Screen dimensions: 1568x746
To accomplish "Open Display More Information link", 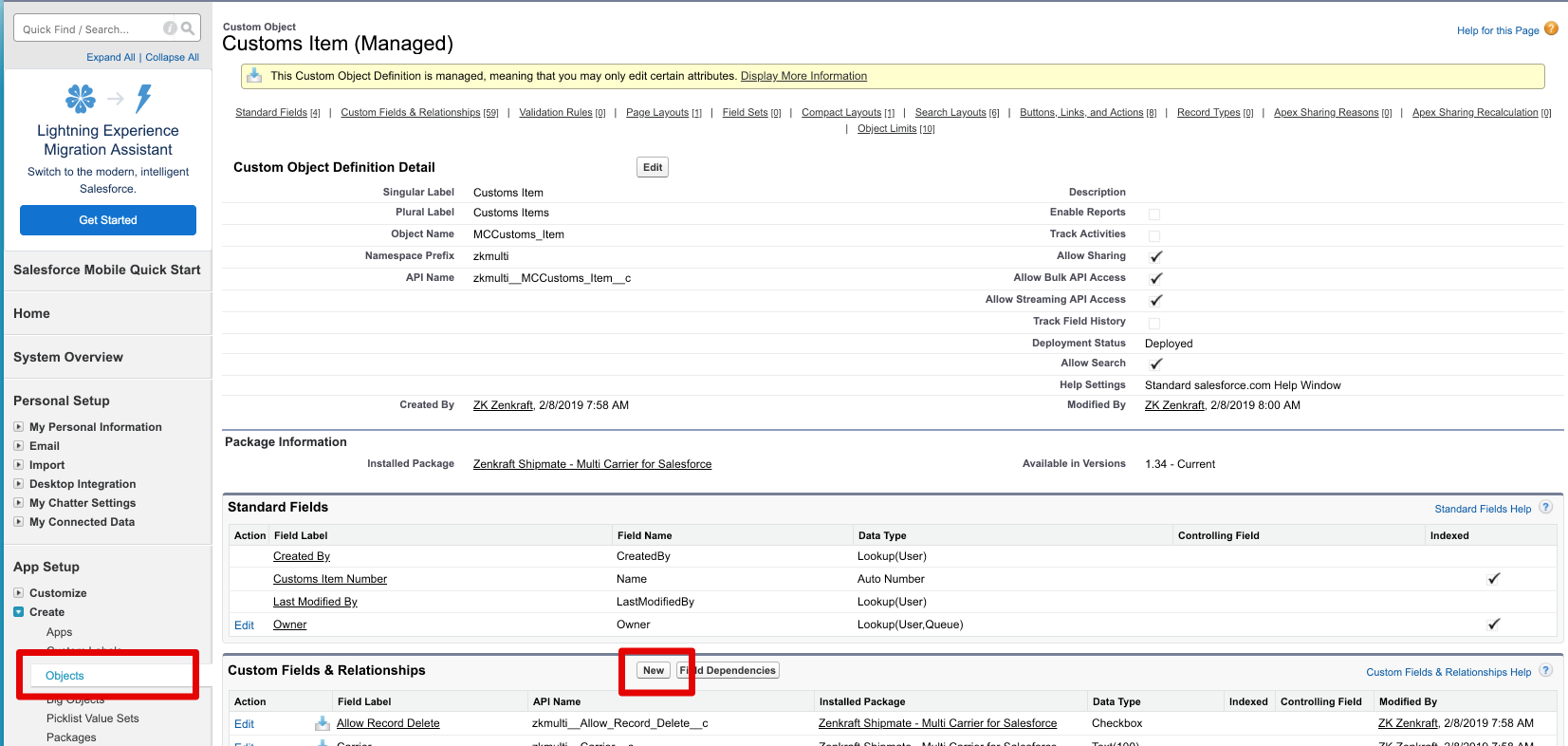I will 803,76.
